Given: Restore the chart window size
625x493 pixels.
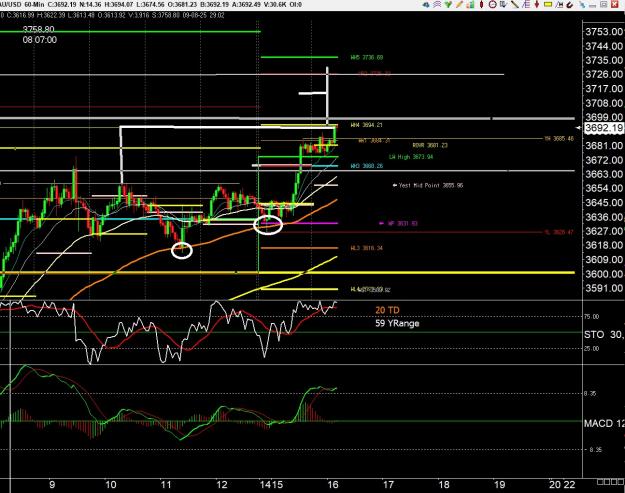Looking at the screenshot, I should point(604,5).
